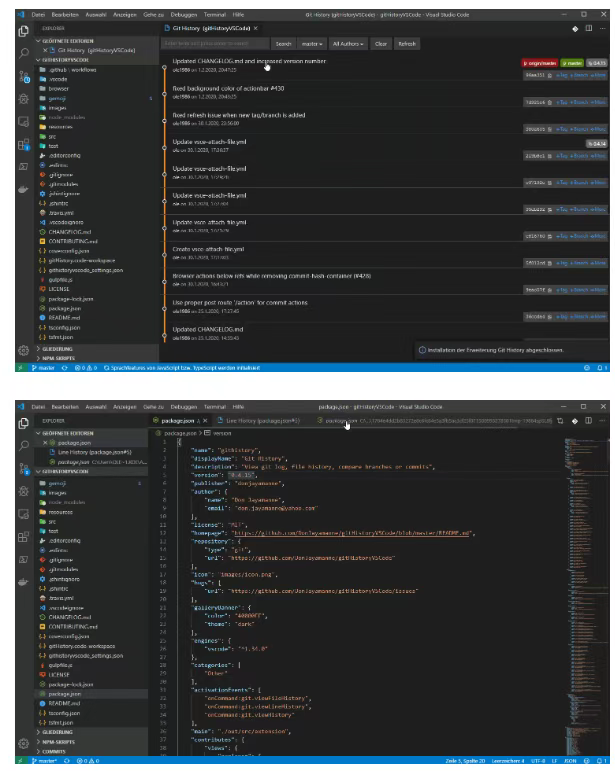The width and height of the screenshot is (615, 771).
Task: Open Source Control view in top window
Action: coord(24,76)
